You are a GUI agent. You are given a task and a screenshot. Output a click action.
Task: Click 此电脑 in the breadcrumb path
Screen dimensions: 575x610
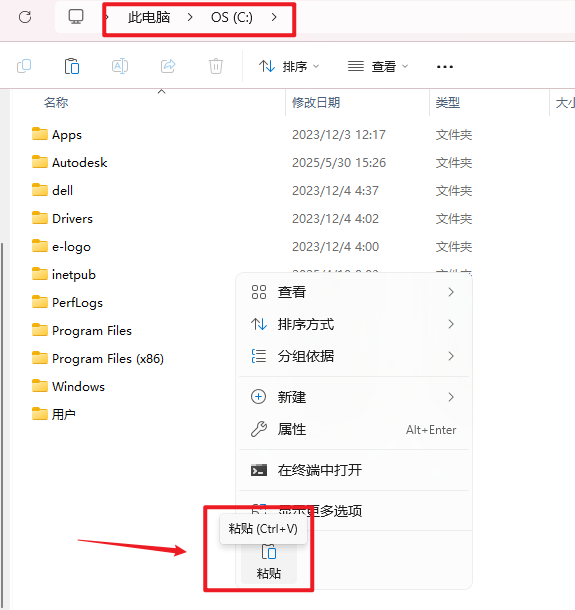149,18
